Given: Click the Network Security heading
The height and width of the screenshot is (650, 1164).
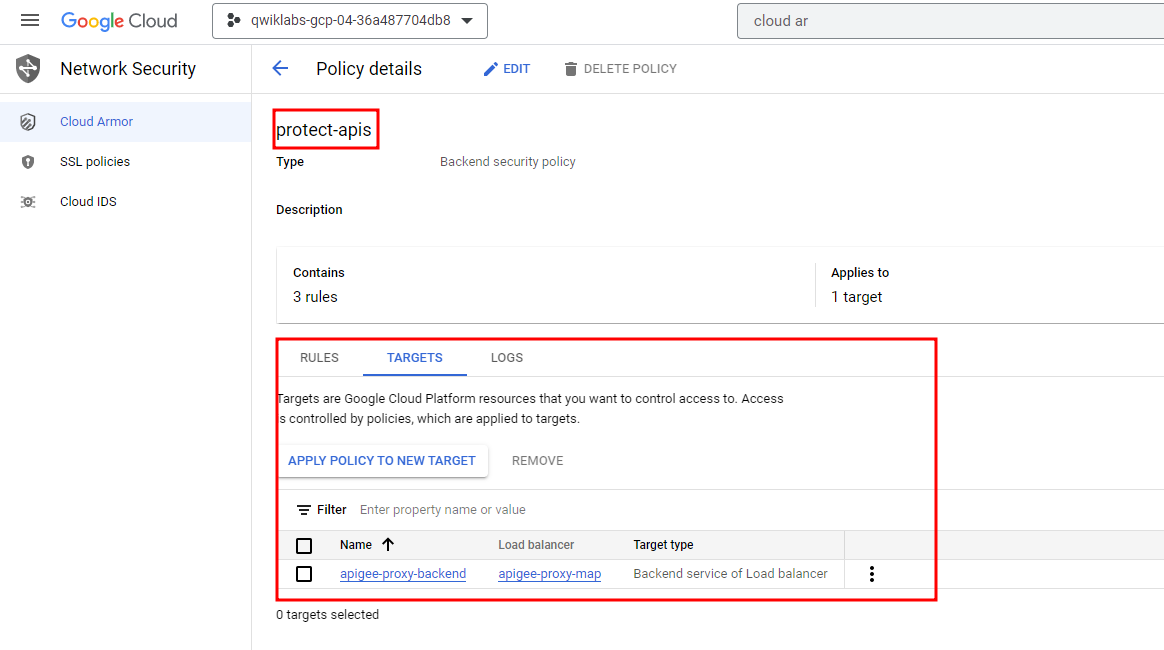Looking at the screenshot, I should click(x=128, y=69).
